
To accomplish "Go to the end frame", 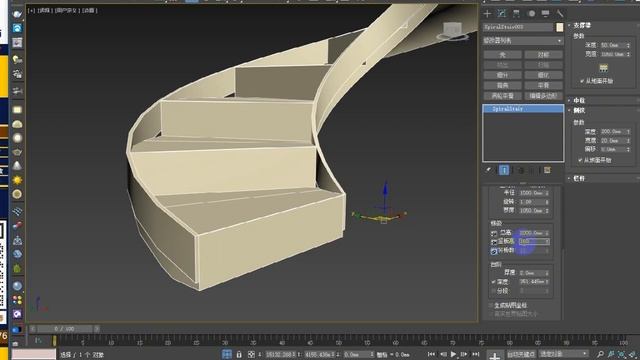I will pyautogui.click(x=476, y=354).
